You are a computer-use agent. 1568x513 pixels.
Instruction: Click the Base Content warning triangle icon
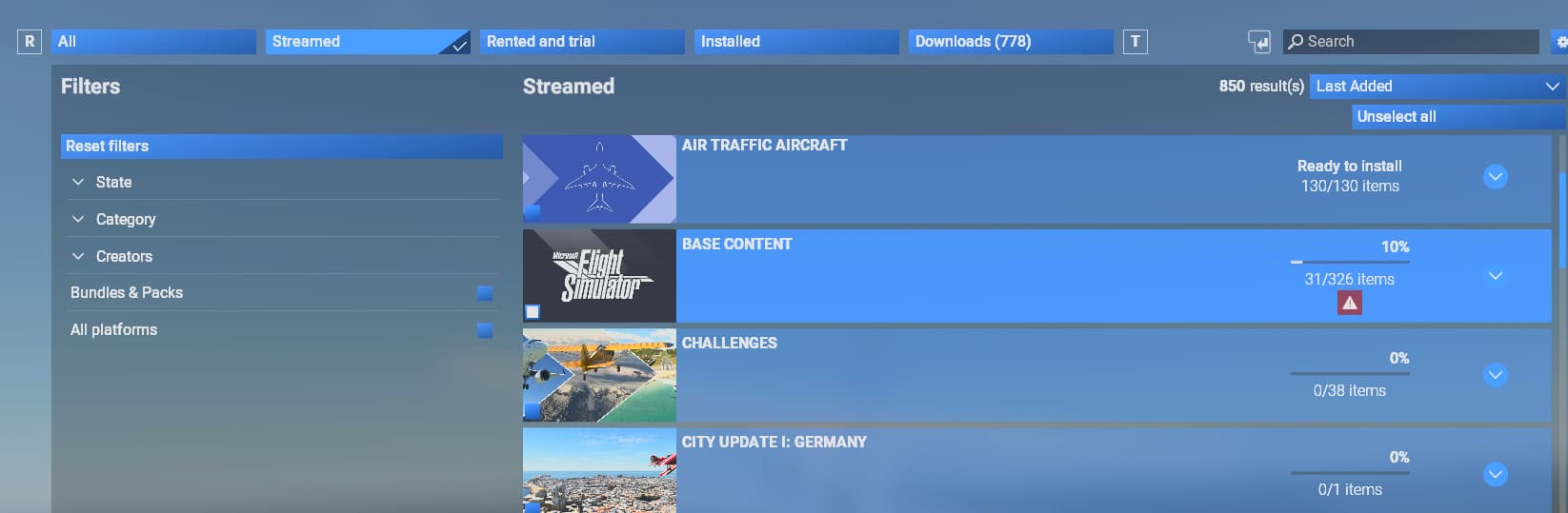(1349, 303)
